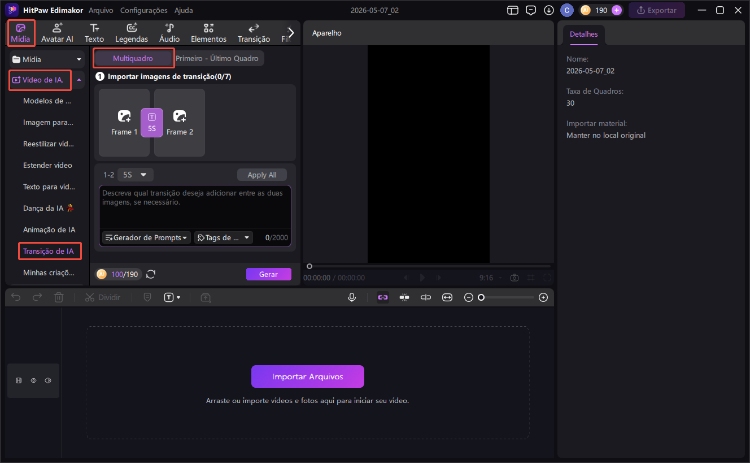This screenshot has height=463, width=750.
Task: Enter fullscreen preview mode
Action: 547,277
